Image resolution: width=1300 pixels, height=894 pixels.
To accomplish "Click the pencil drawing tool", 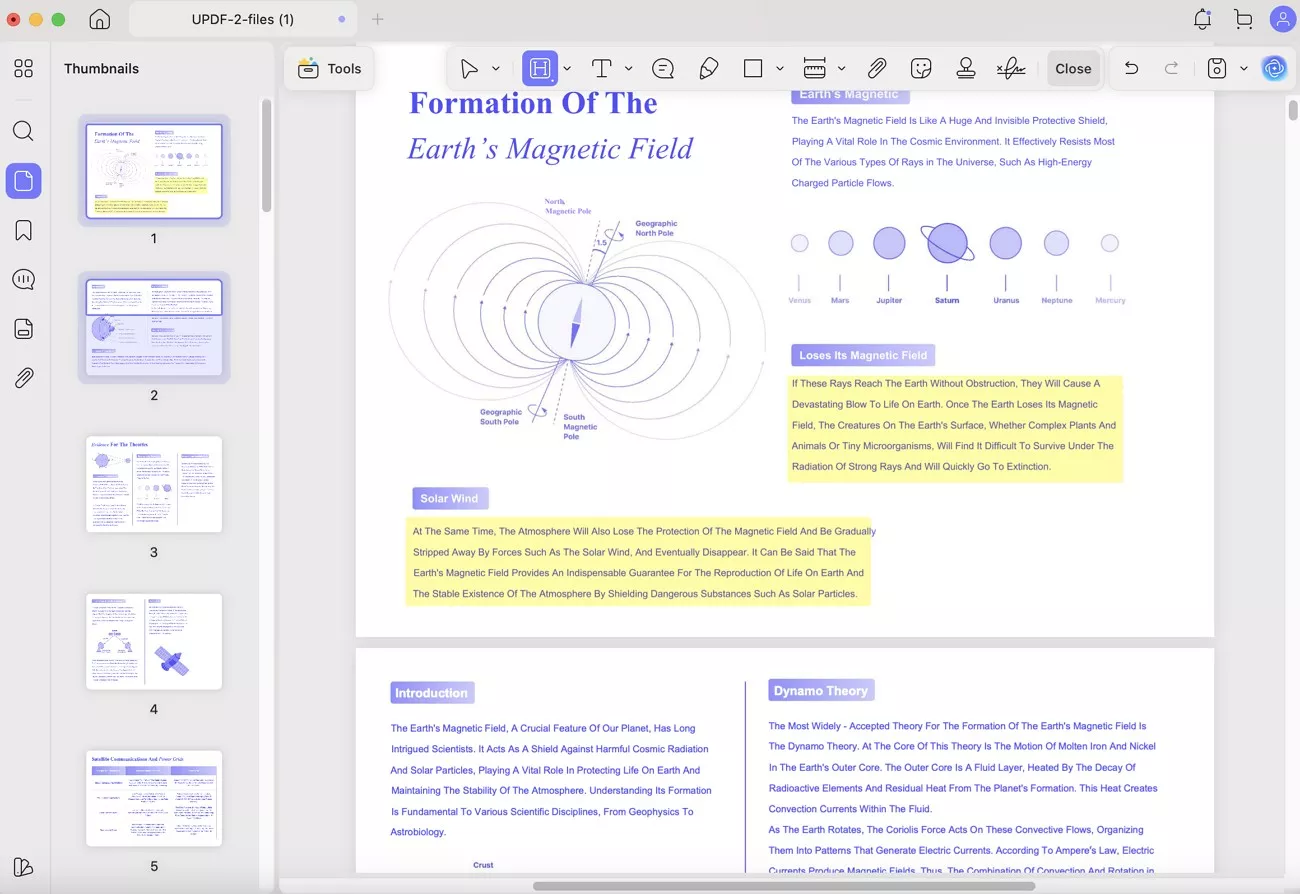I will pyautogui.click(x=708, y=68).
